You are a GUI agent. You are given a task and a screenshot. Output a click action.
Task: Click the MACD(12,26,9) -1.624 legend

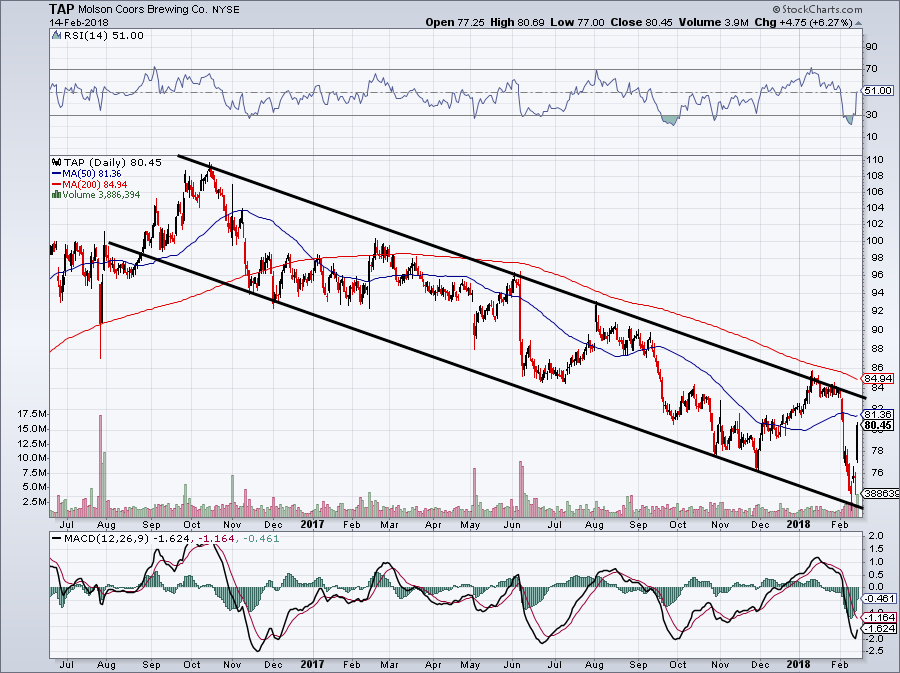[129, 539]
